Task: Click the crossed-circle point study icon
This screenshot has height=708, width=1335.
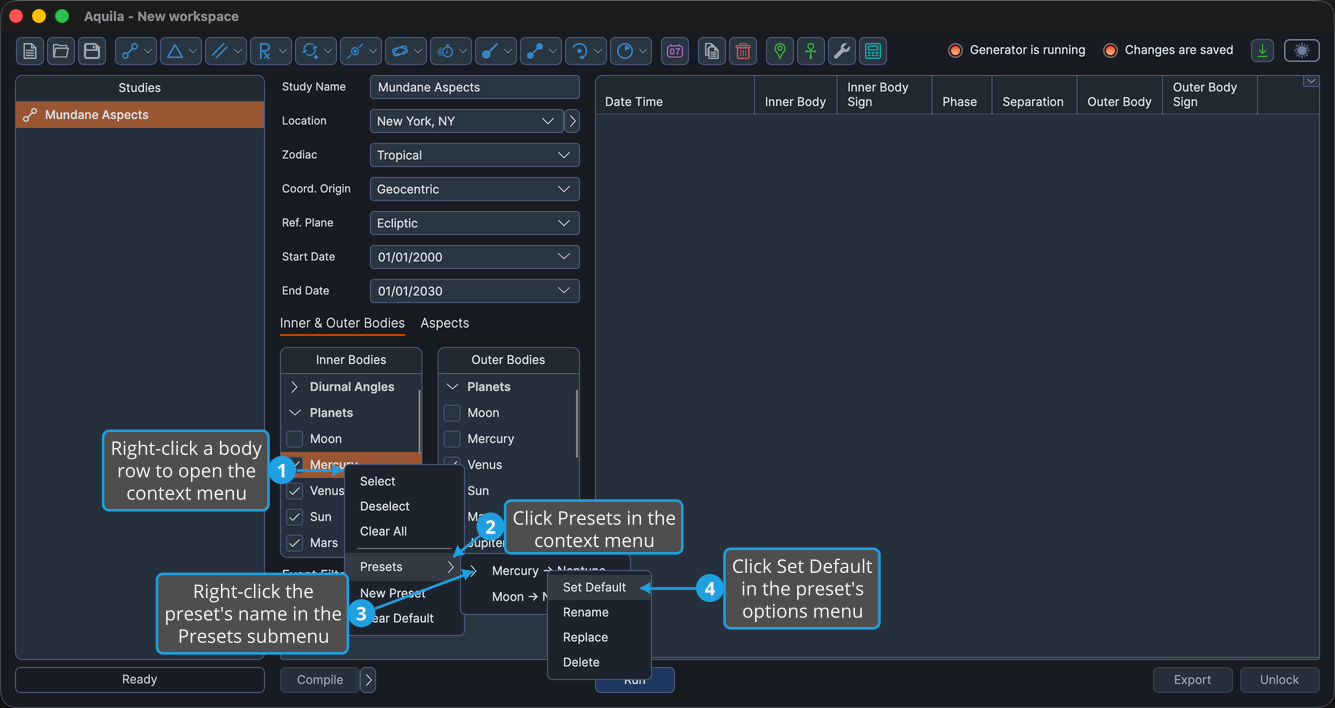Action: pyautogui.click(x=361, y=51)
